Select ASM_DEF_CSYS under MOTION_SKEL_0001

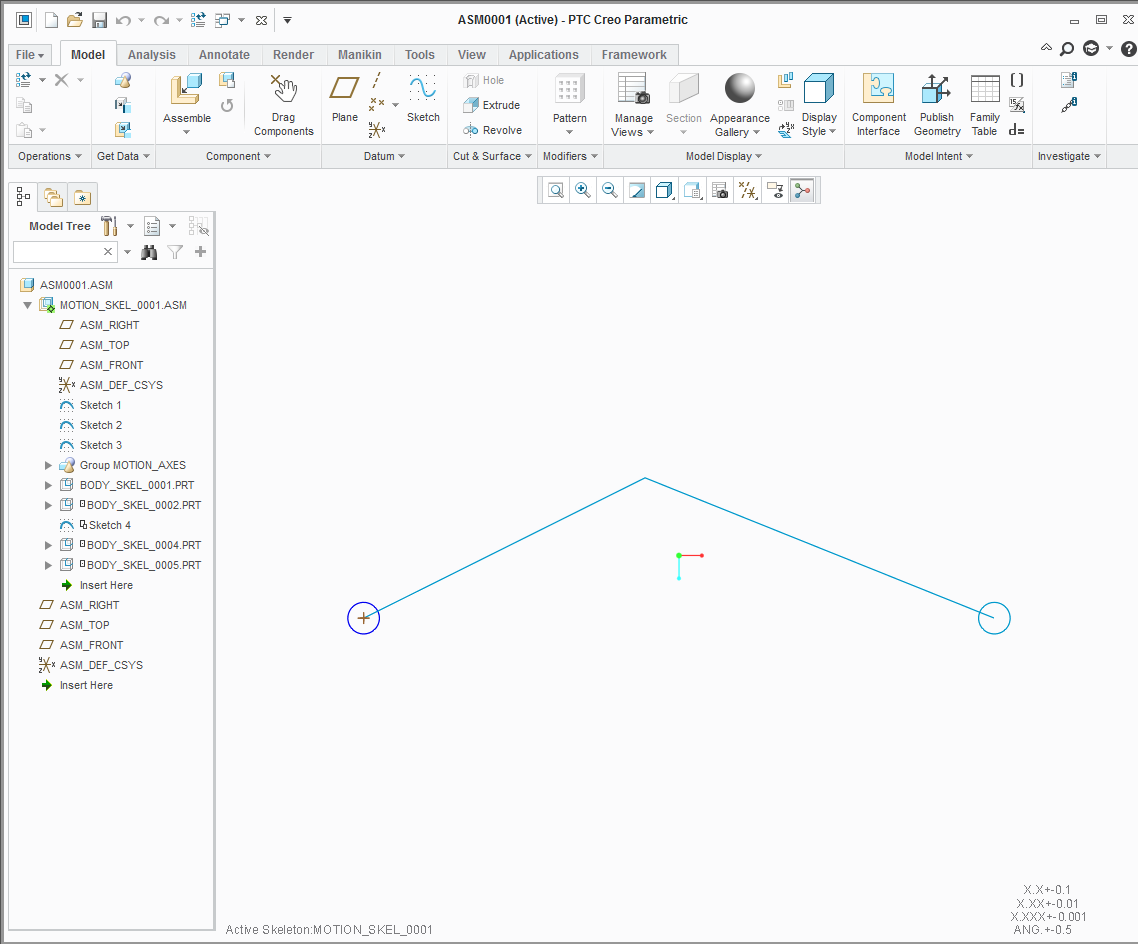121,385
